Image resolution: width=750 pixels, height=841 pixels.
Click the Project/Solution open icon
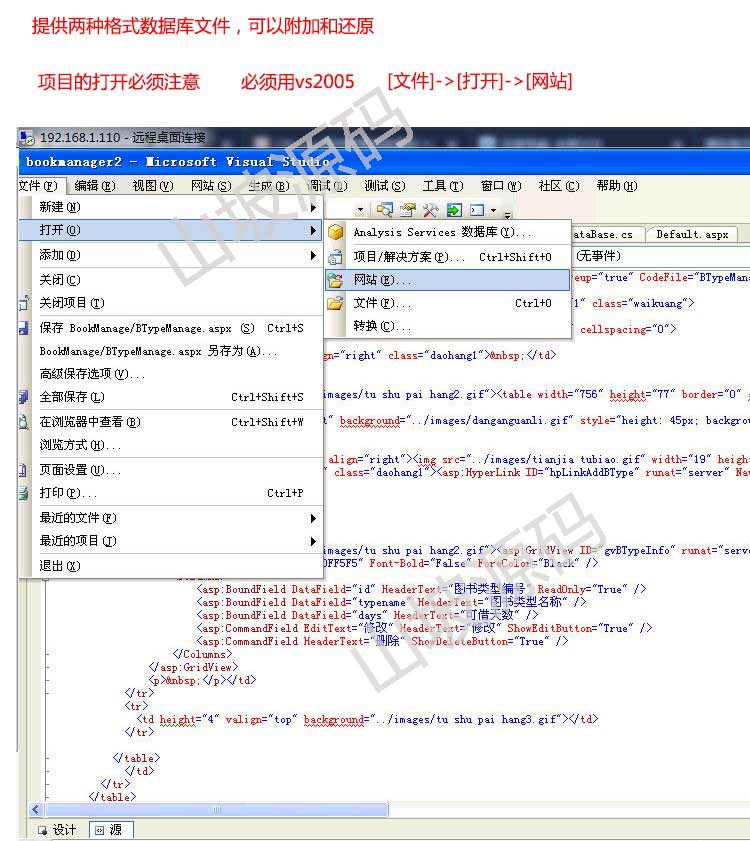point(336,257)
